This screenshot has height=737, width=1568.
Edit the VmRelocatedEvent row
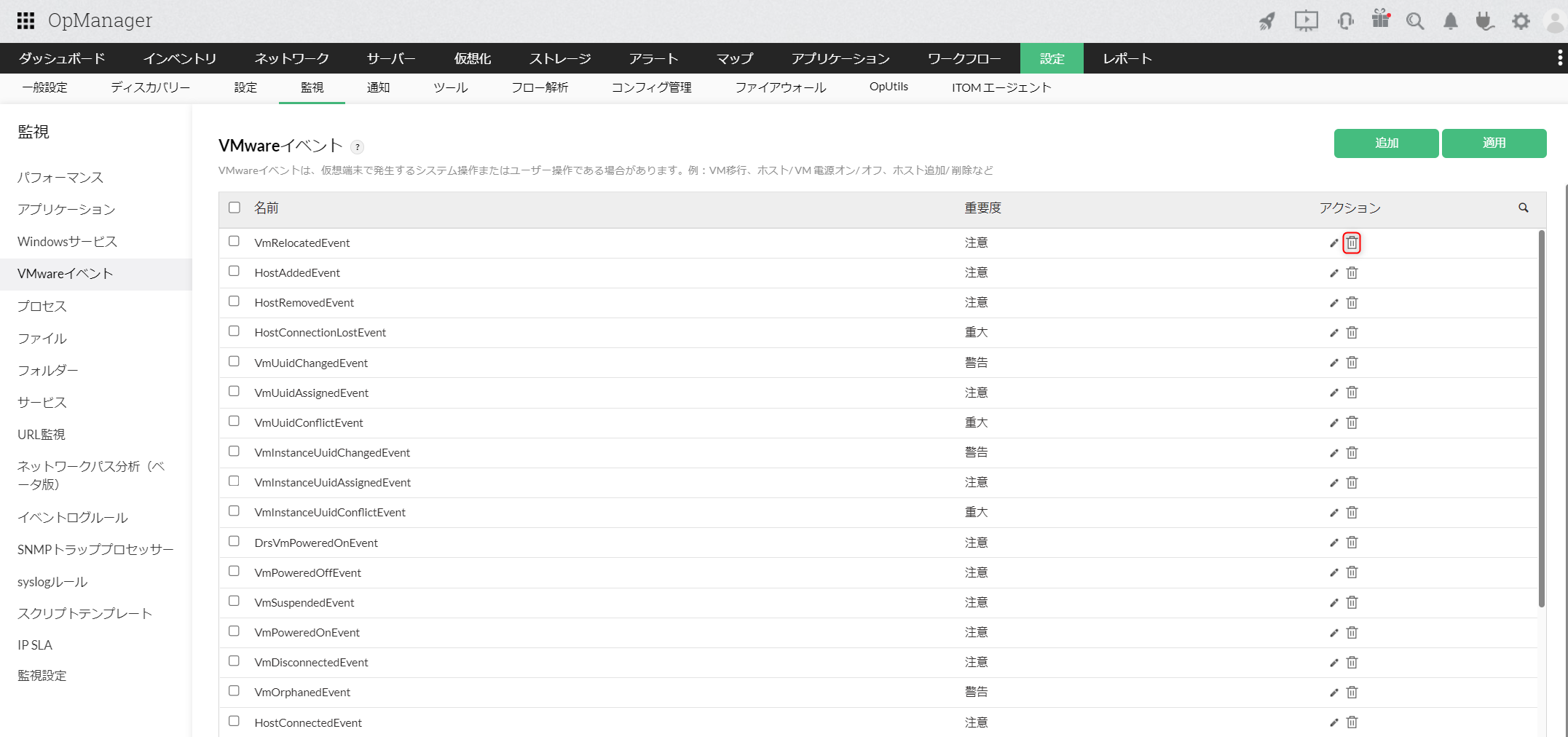click(1333, 243)
